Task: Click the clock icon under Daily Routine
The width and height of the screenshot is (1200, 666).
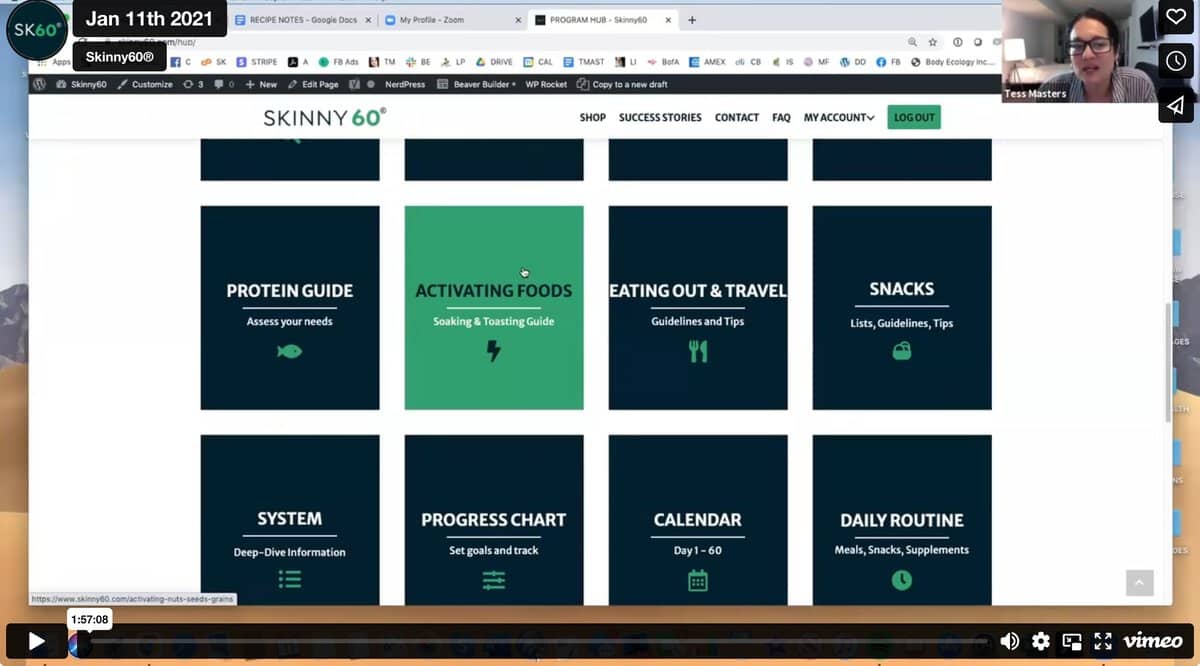Action: tap(902, 580)
